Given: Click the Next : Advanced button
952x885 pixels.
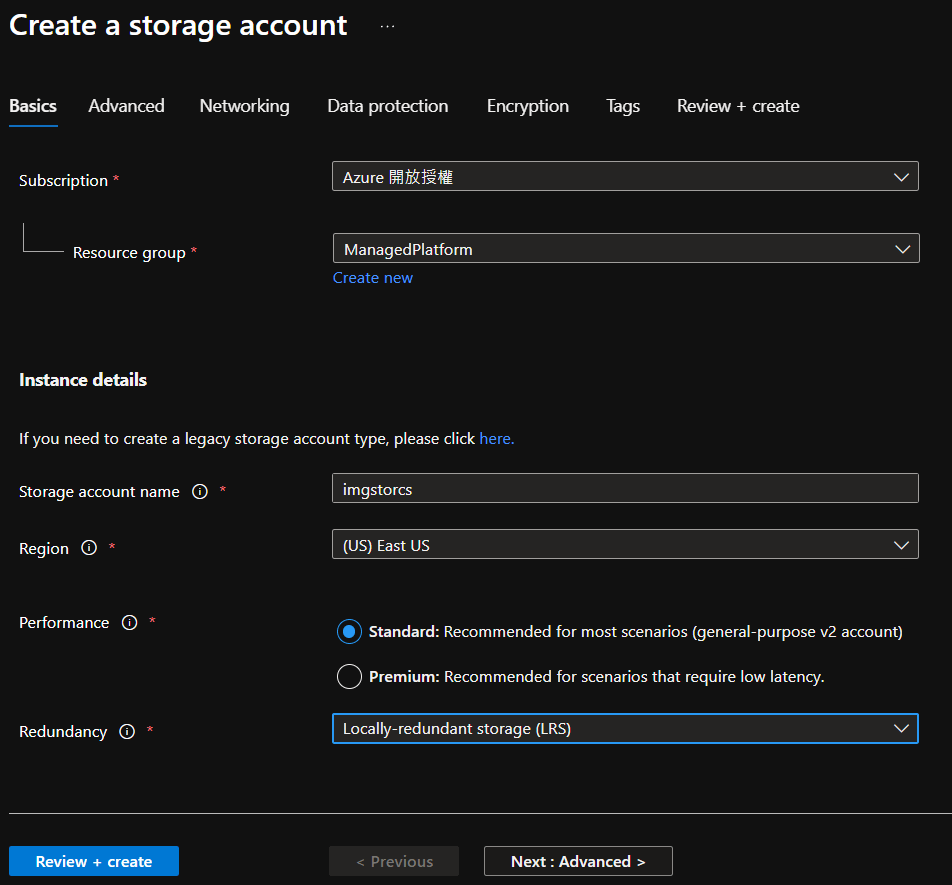Looking at the screenshot, I should click(578, 861).
